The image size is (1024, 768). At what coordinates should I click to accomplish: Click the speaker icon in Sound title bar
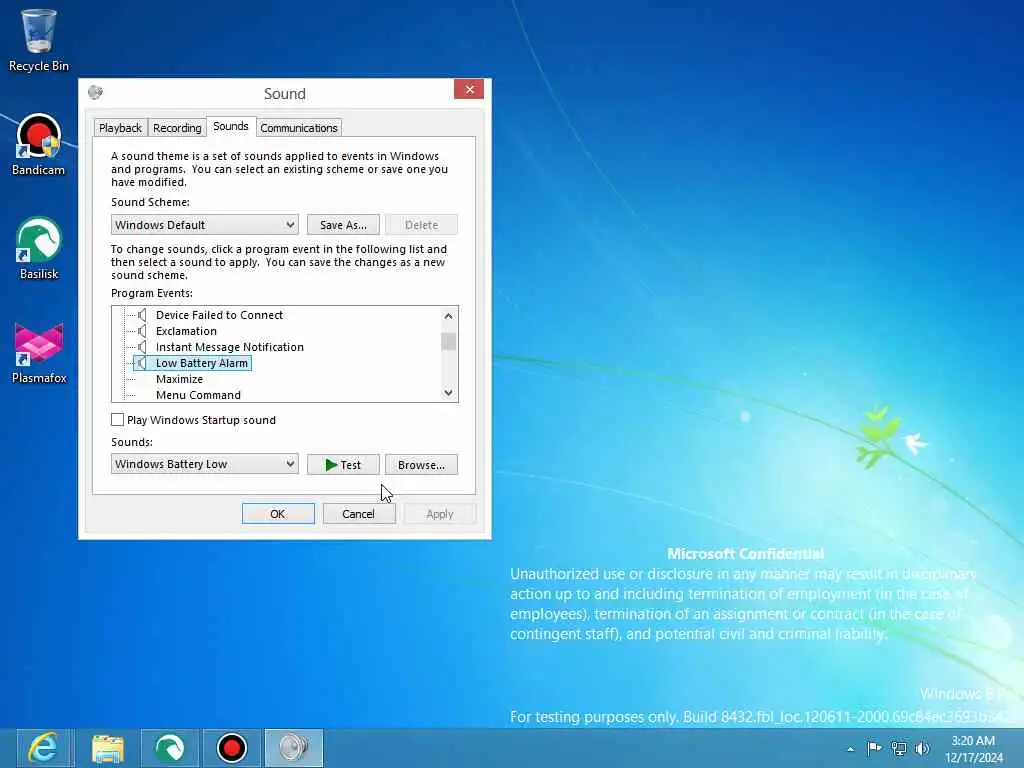(x=95, y=92)
